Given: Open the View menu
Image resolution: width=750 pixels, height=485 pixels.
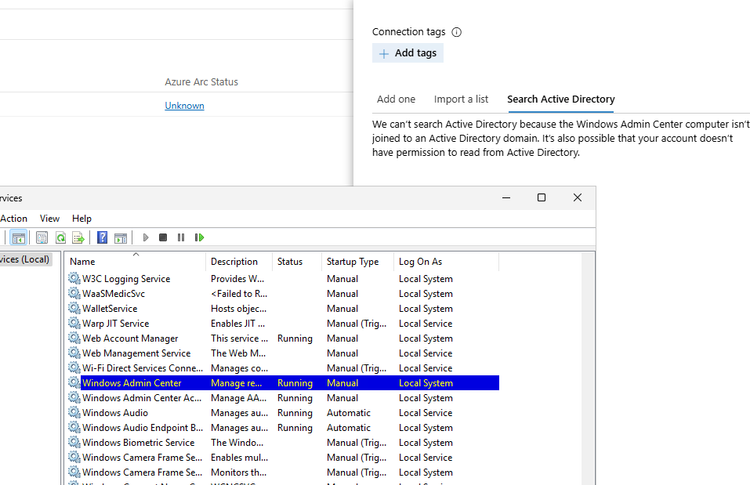Looking at the screenshot, I should point(50,218).
